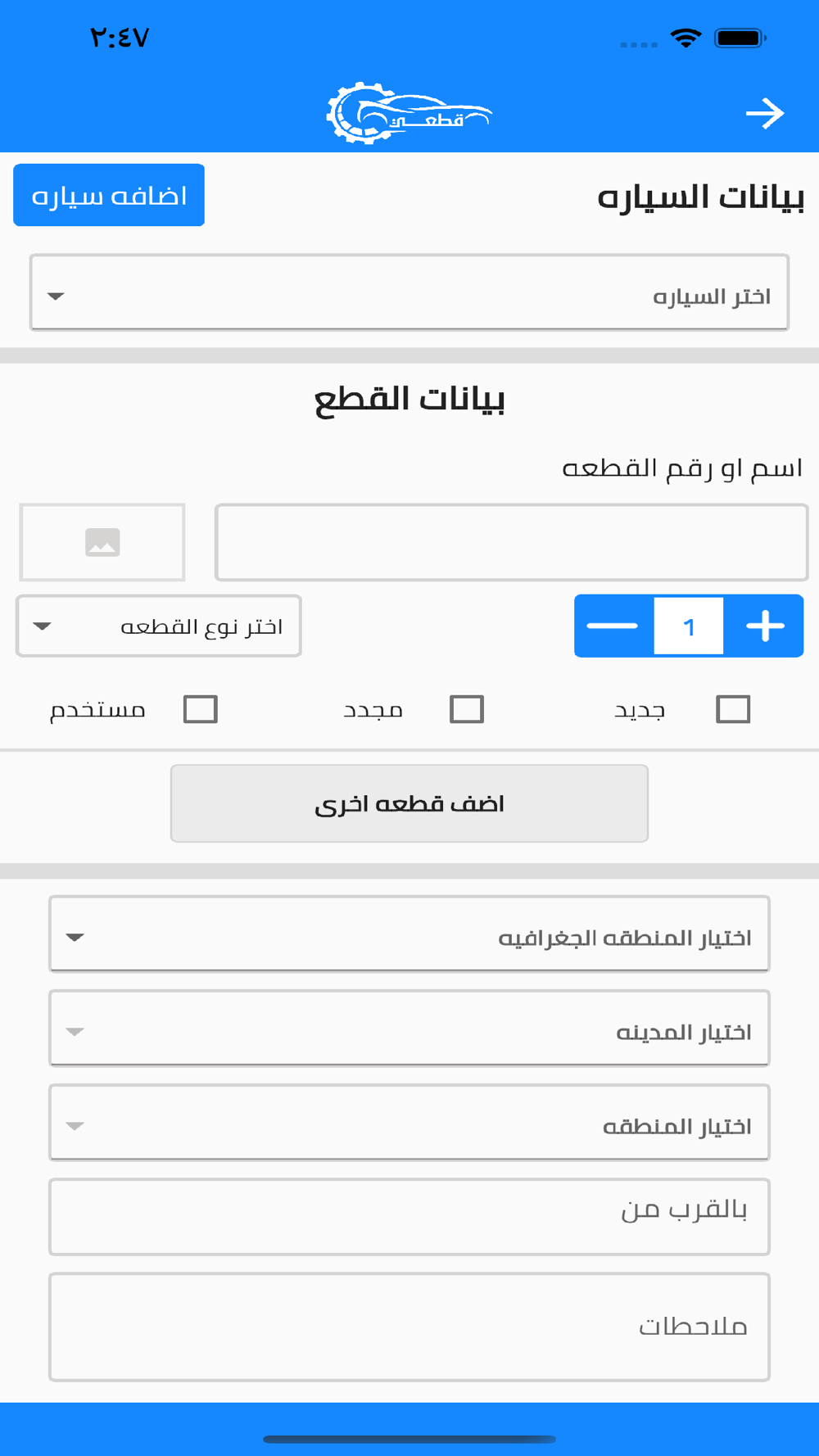The width and height of the screenshot is (819, 1456).
Task: Focus the بالقرب من input field
Action: (x=409, y=1217)
